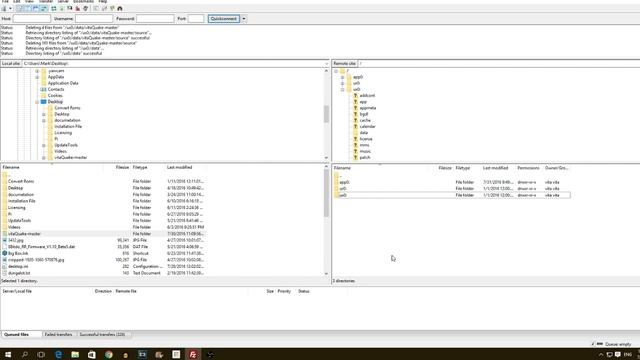Sort local files by Last modified column

(179, 167)
